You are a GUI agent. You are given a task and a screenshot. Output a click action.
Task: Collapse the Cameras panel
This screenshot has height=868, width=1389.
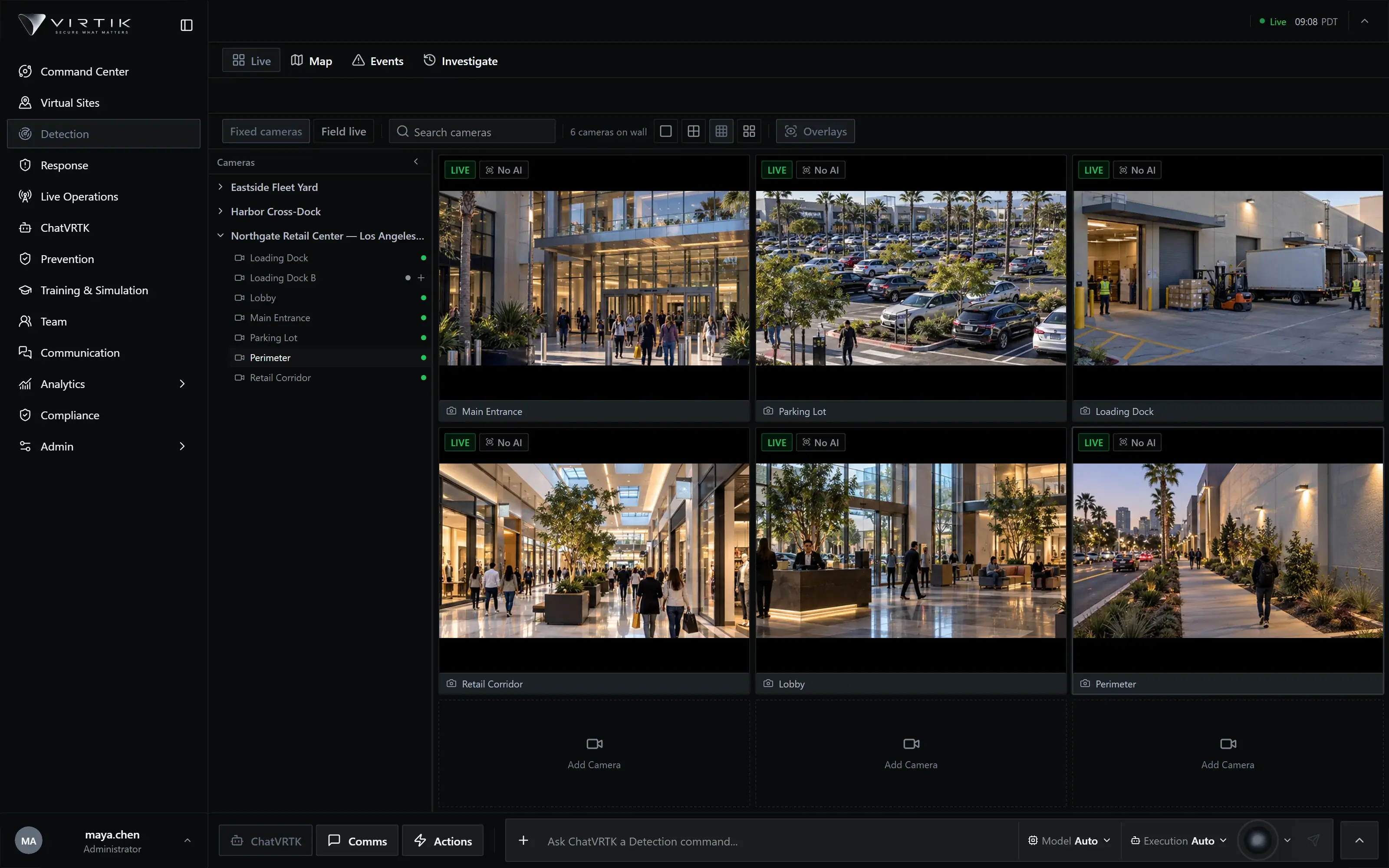[x=416, y=162]
